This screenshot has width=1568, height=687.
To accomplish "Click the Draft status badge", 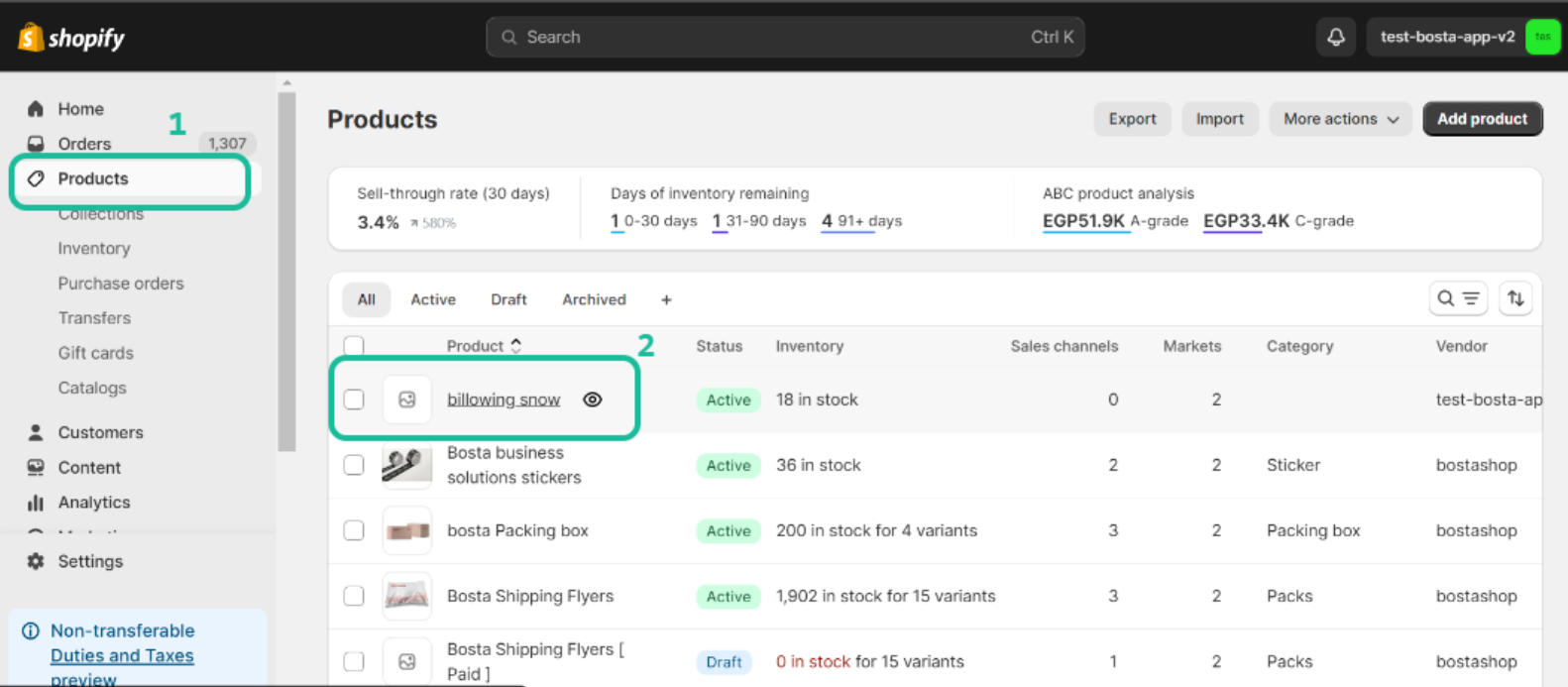I will (x=724, y=661).
